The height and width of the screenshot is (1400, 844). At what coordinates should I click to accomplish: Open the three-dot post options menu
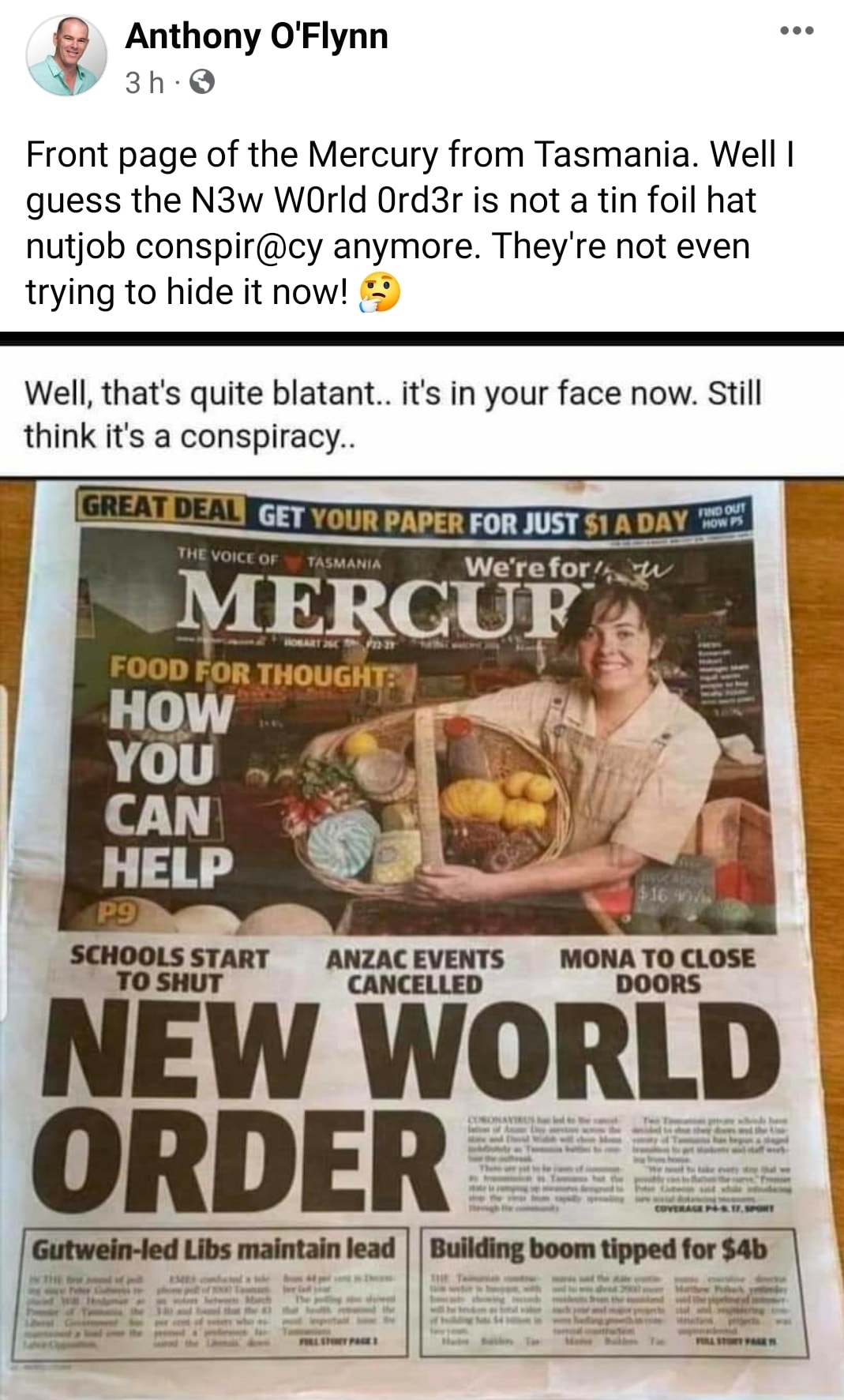coord(796,32)
